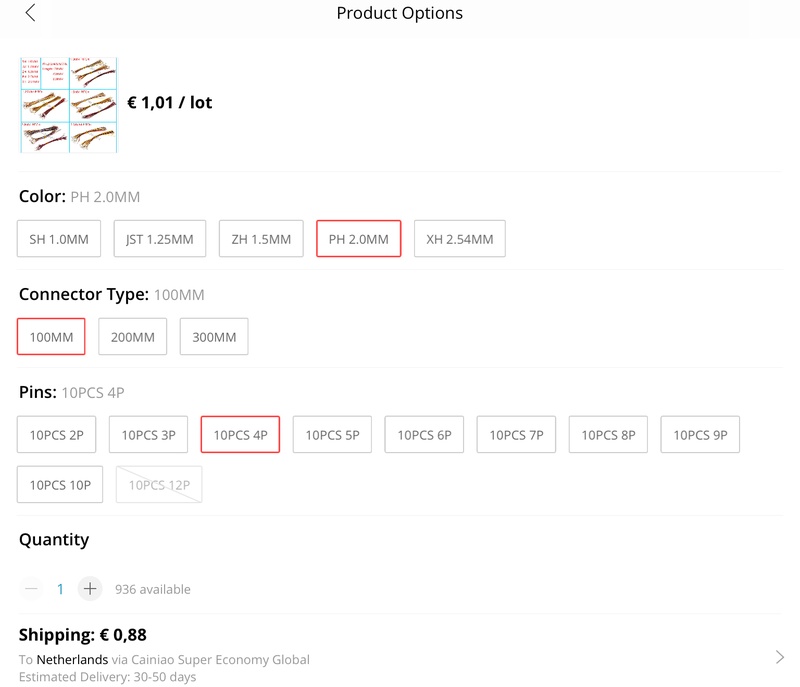Choose the JST 1.25MM variant

pyautogui.click(x=160, y=239)
